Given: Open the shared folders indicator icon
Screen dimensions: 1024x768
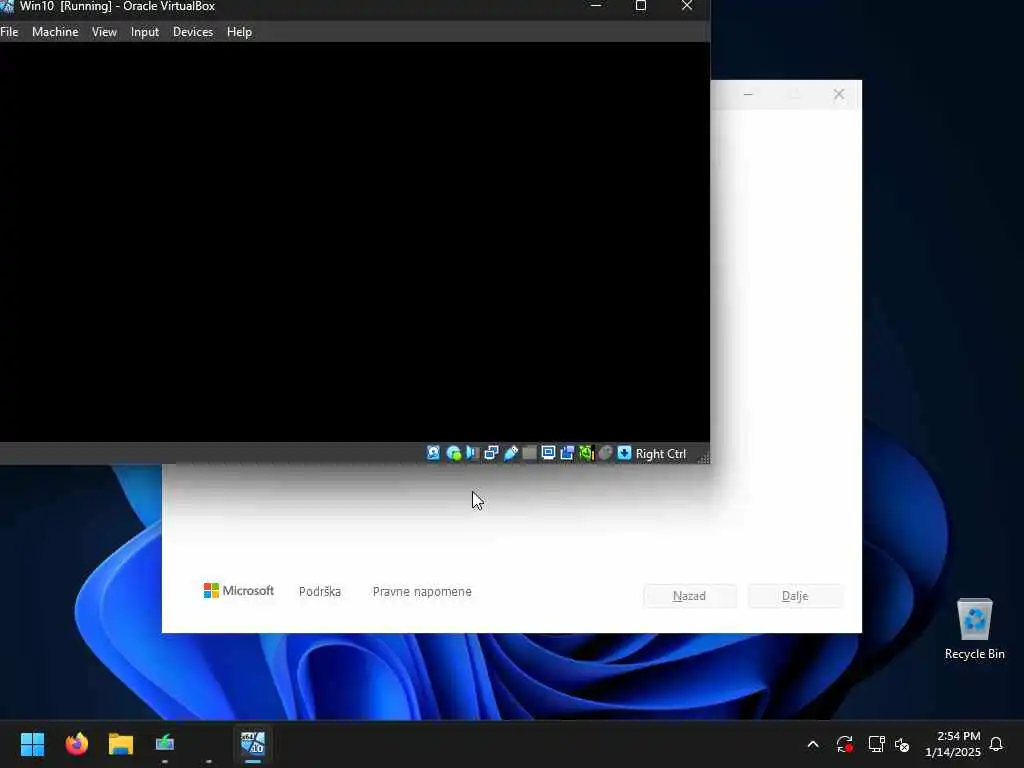Looking at the screenshot, I should click(530, 453).
